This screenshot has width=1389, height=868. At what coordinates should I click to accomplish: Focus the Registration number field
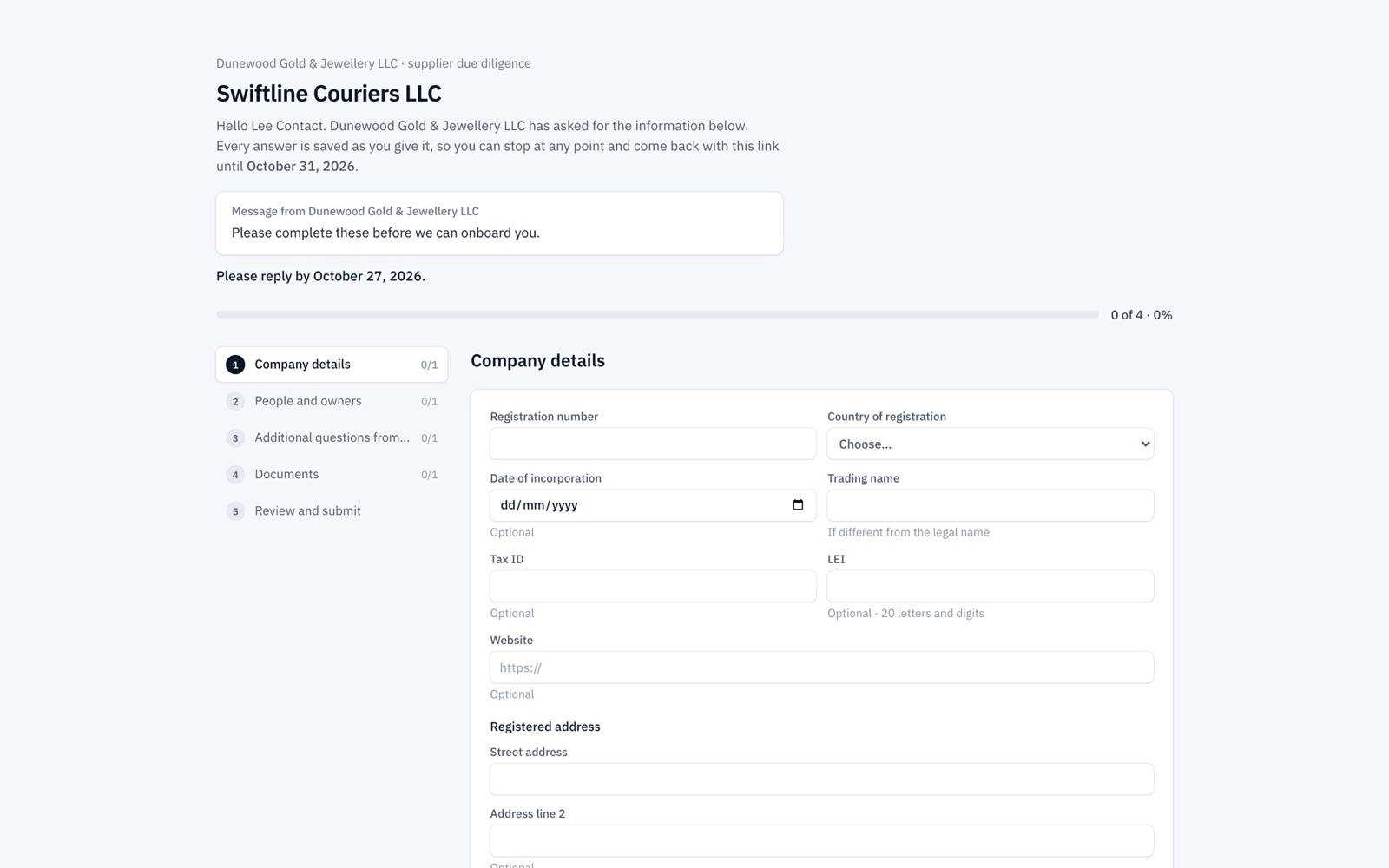click(x=653, y=444)
